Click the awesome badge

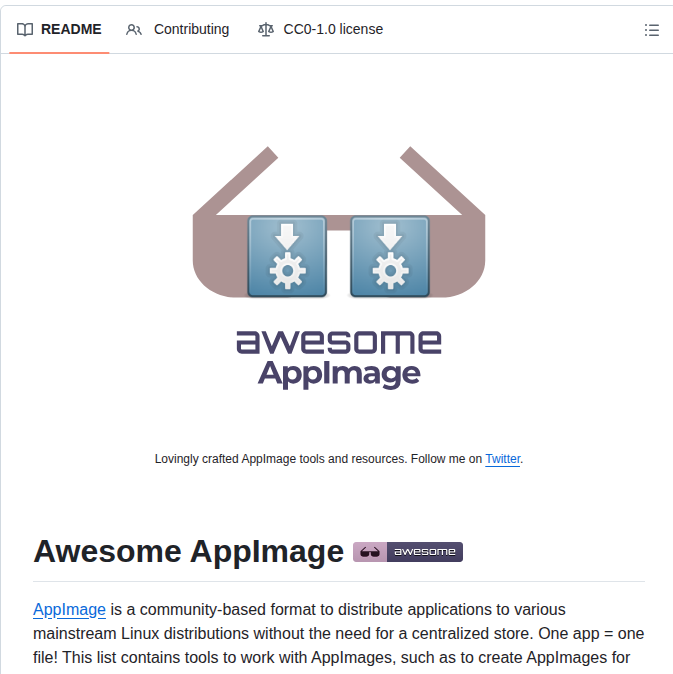tap(408, 552)
